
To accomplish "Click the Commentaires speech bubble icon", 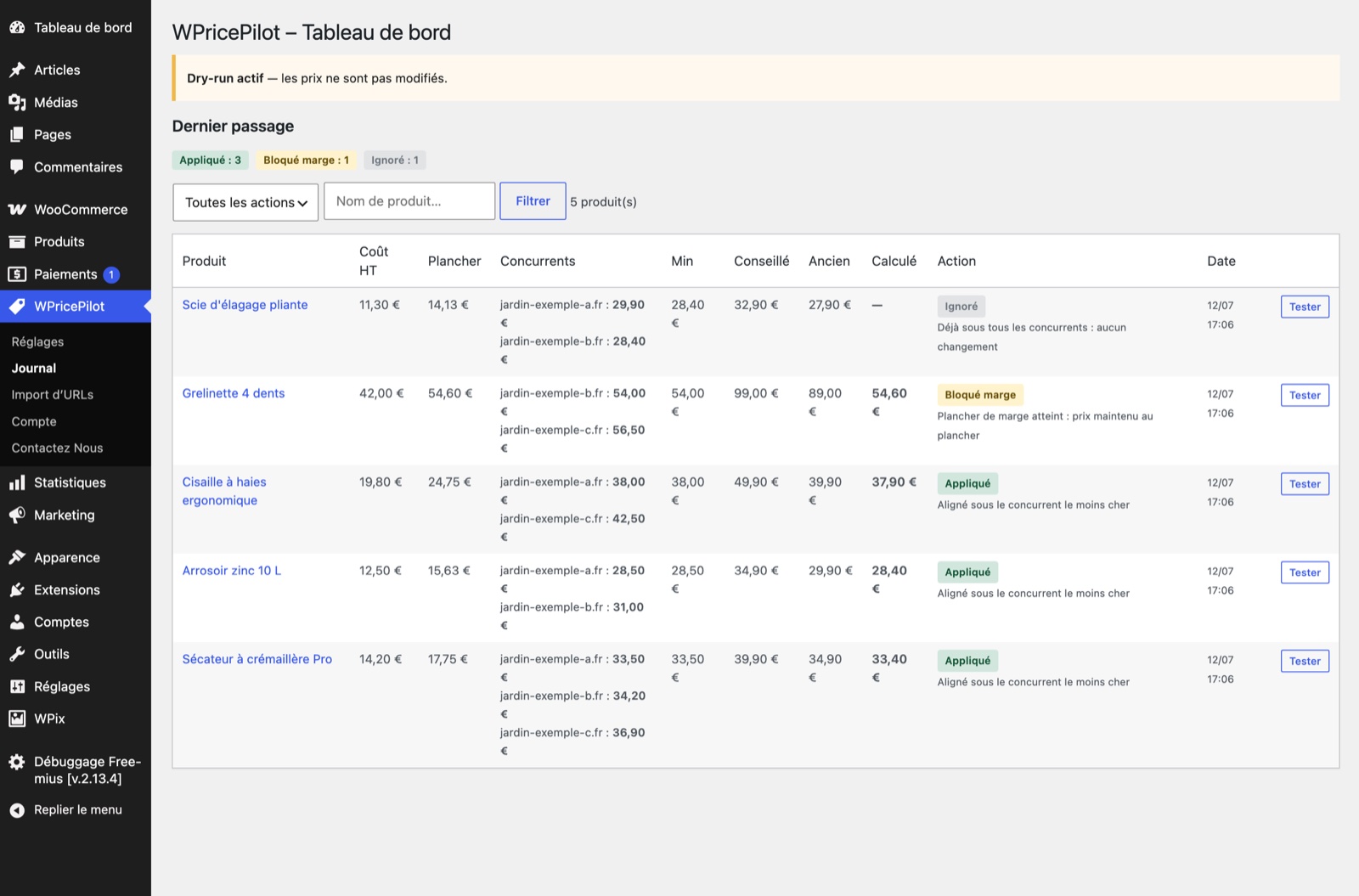I will pyautogui.click(x=17, y=166).
